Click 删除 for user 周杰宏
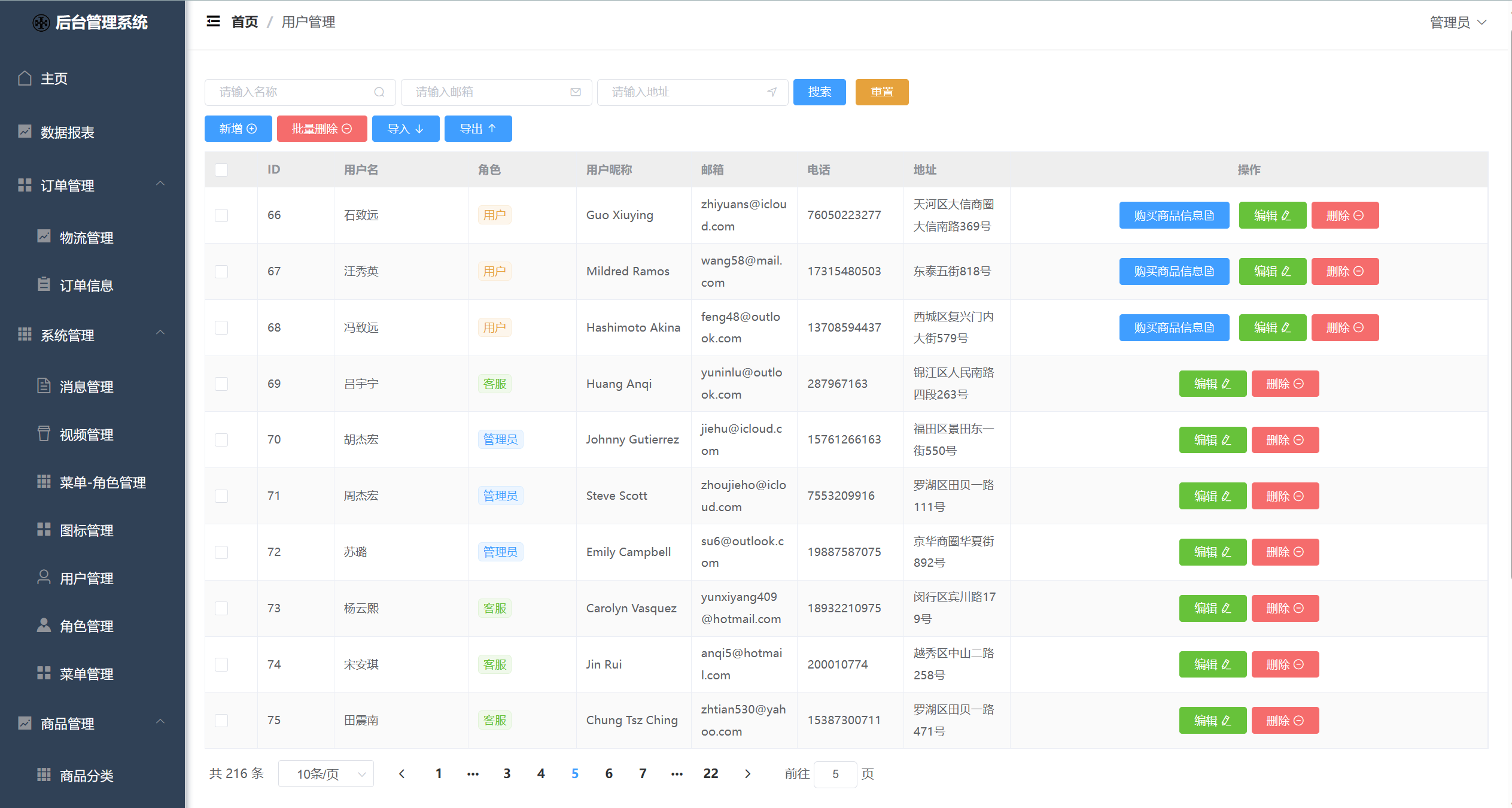This screenshot has width=1512, height=808. 1285,496
